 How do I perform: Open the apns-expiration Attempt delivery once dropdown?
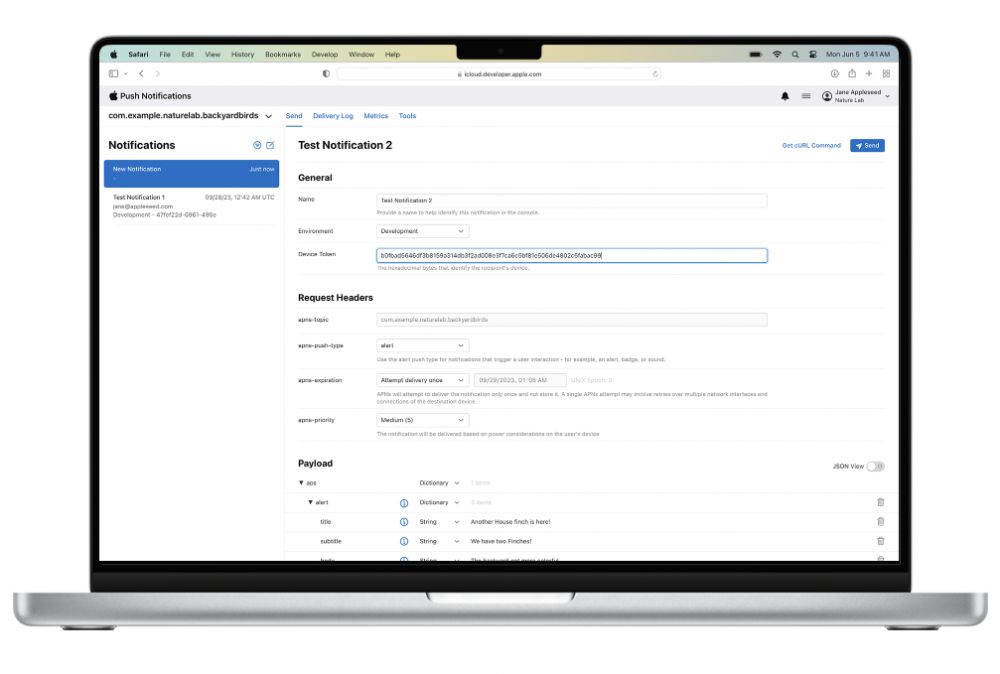coord(423,380)
